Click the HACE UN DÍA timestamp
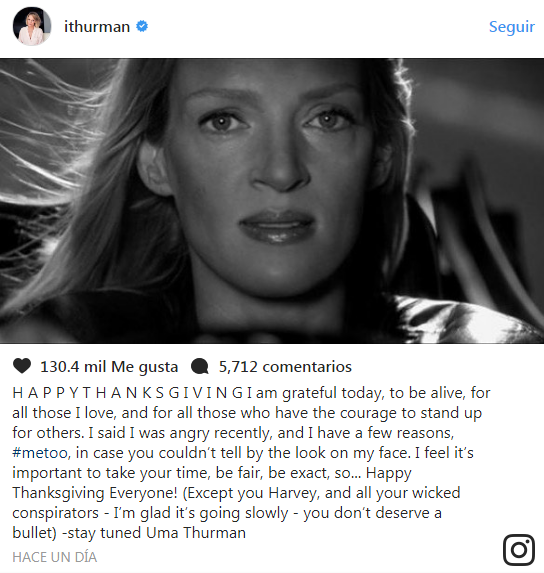Screen dimensions: 544x573 (55, 557)
